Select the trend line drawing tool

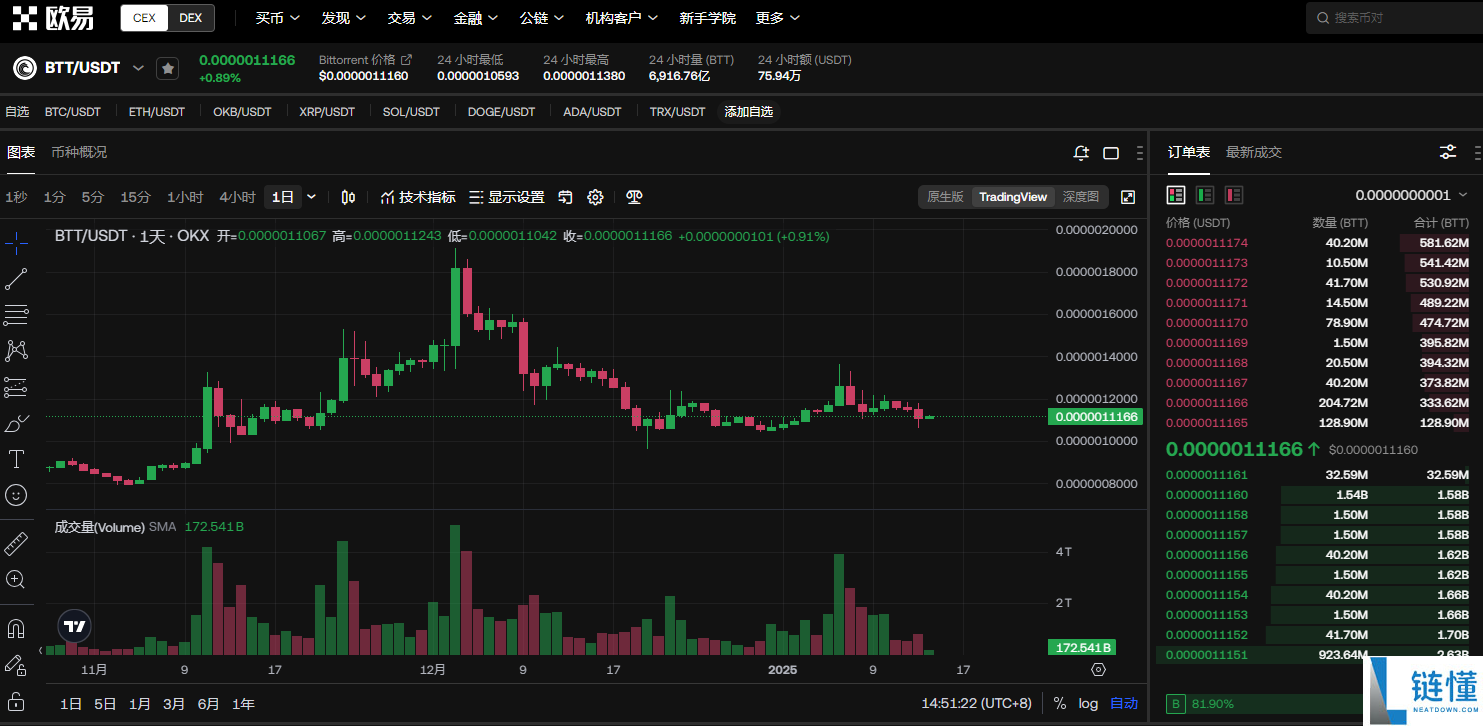point(16,279)
